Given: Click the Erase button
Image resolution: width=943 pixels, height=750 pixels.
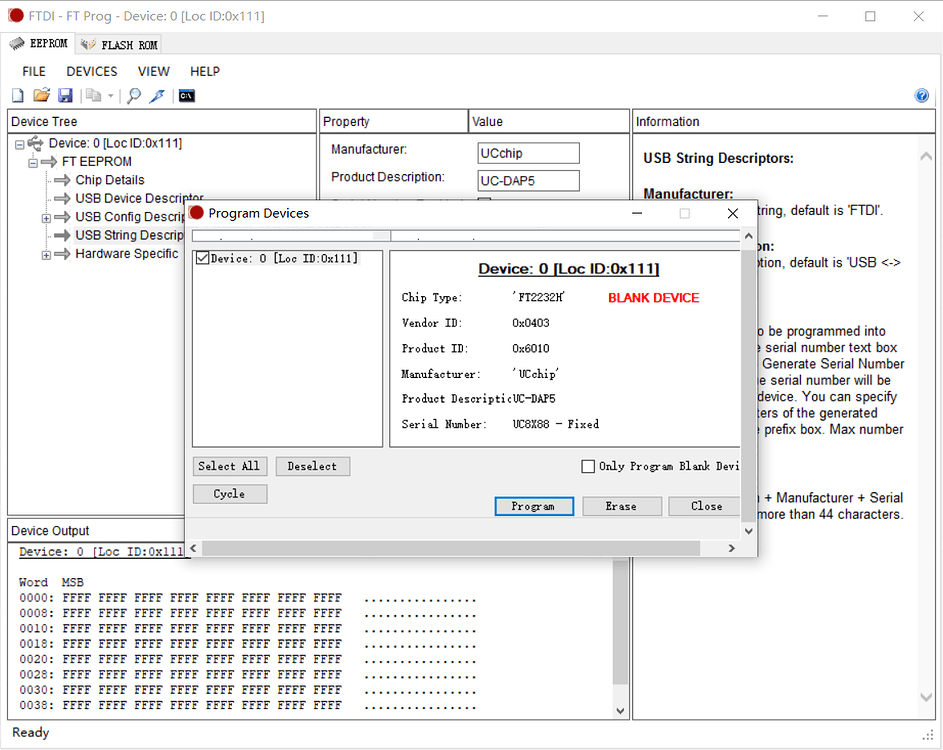Looking at the screenshot, I should coord(620,506).
